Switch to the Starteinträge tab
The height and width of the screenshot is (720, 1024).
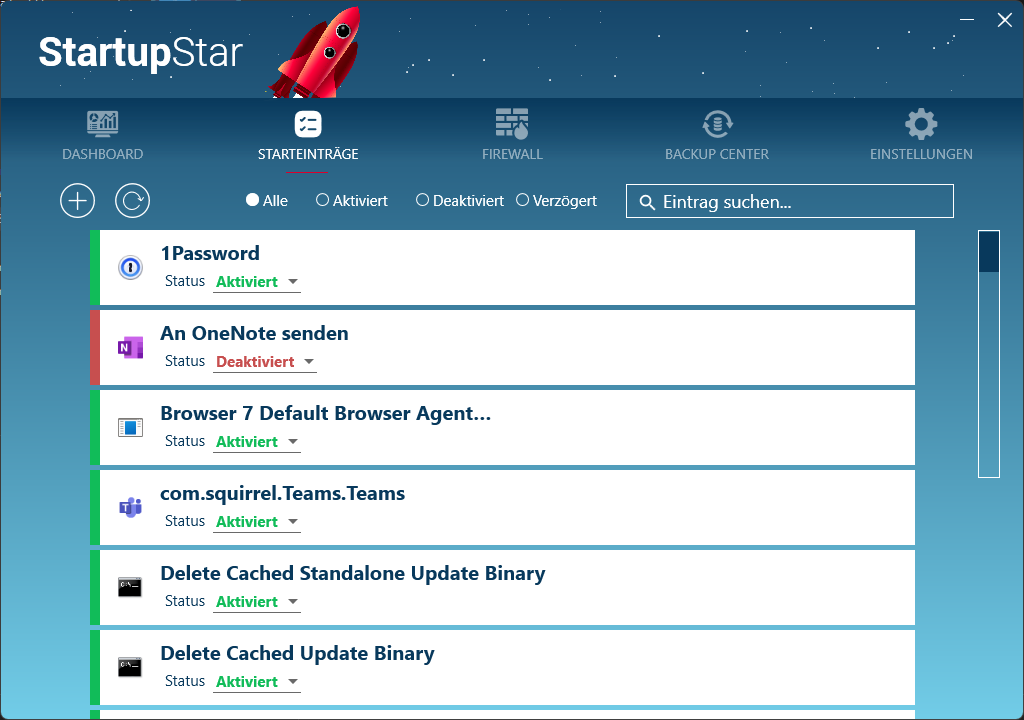307,135
